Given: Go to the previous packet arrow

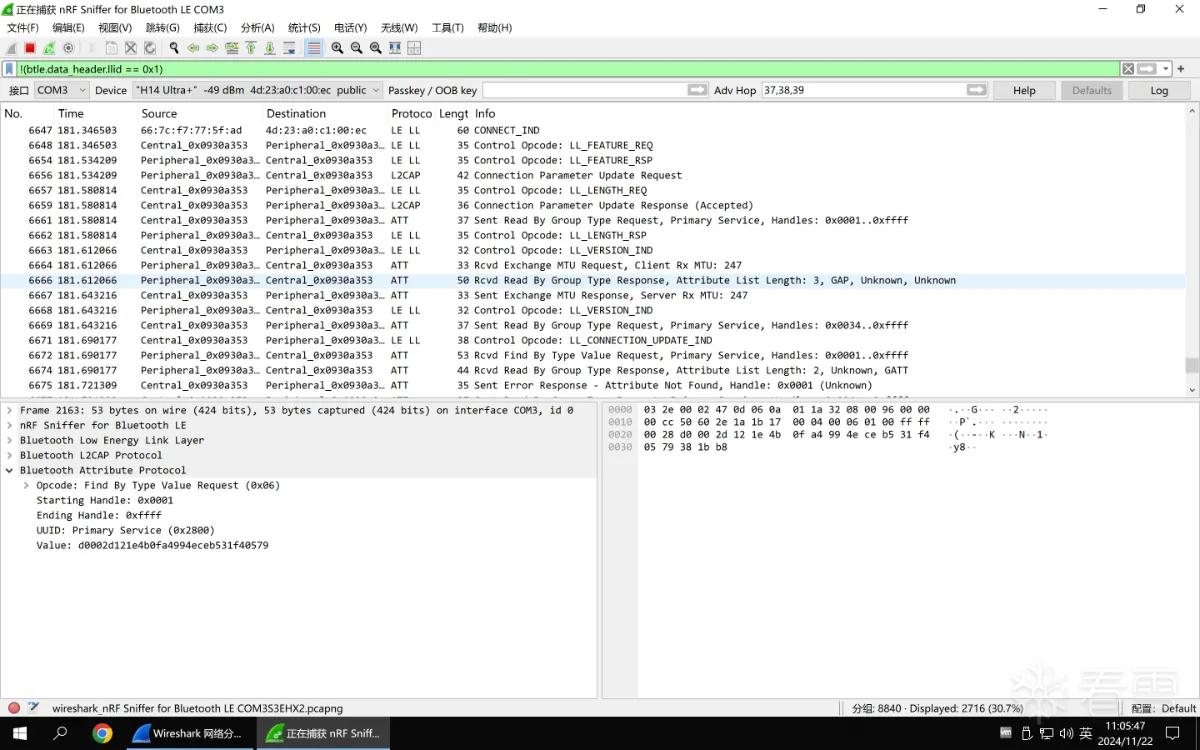Looking at the screenshot, I should pos(193,48).
